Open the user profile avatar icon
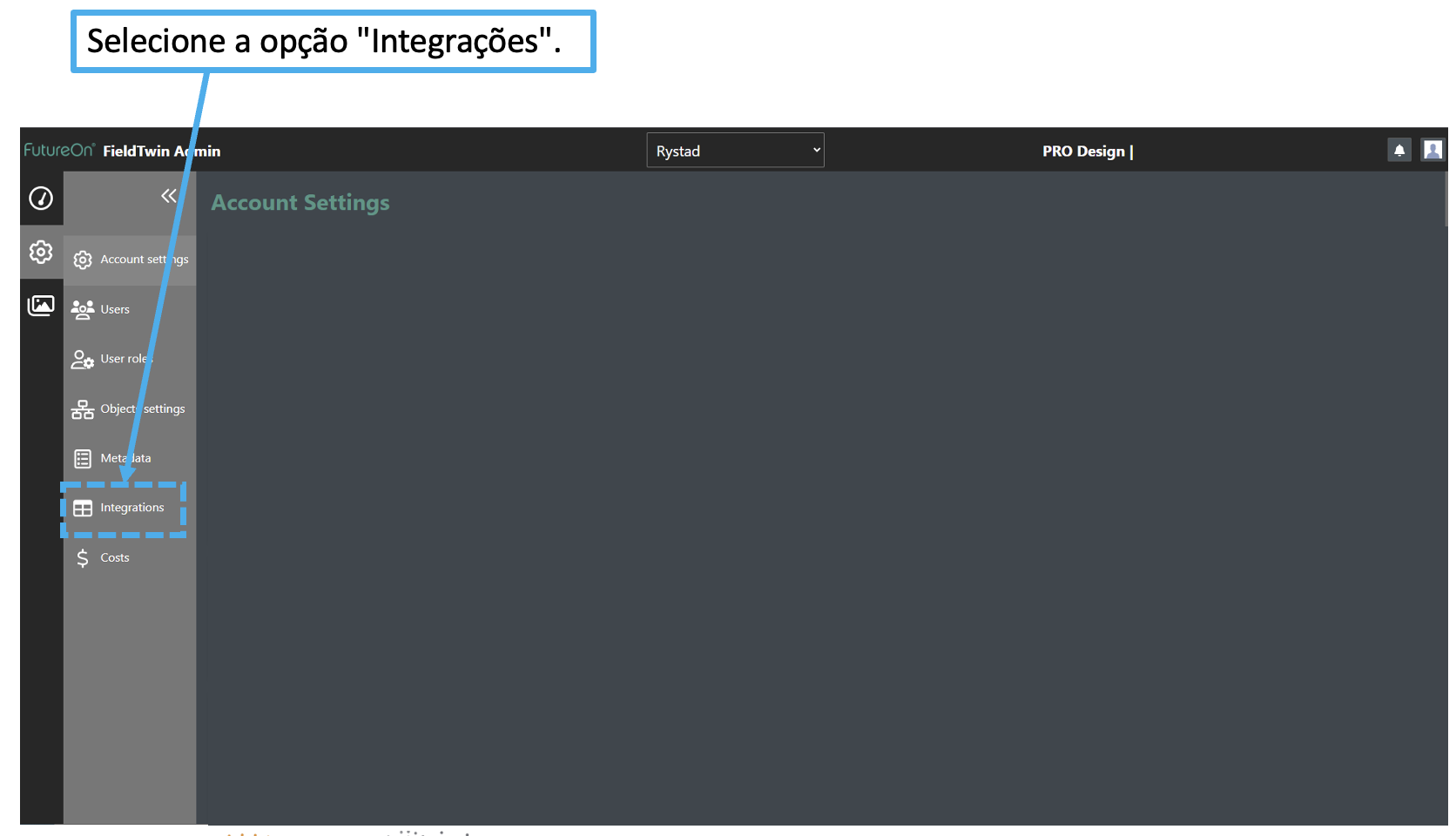This screenshot has height=836, width=1456. tap(1432, 150)
